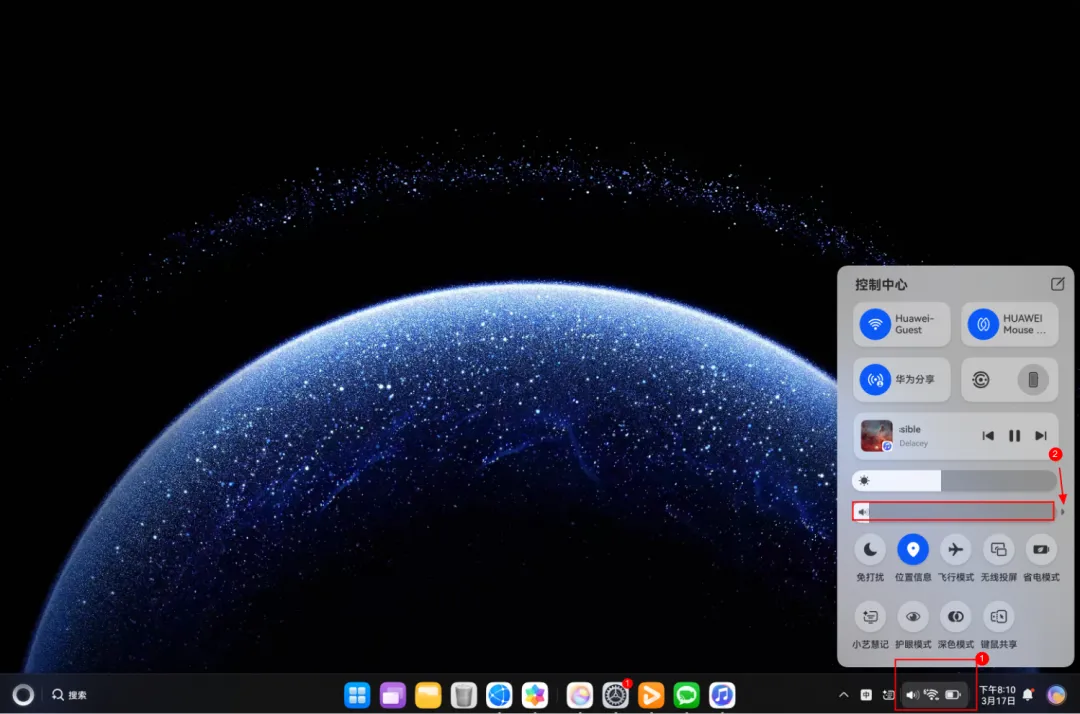Open 小艺慧记 note feature
The image size is (1080, 714).
click(x=870, y=616)
